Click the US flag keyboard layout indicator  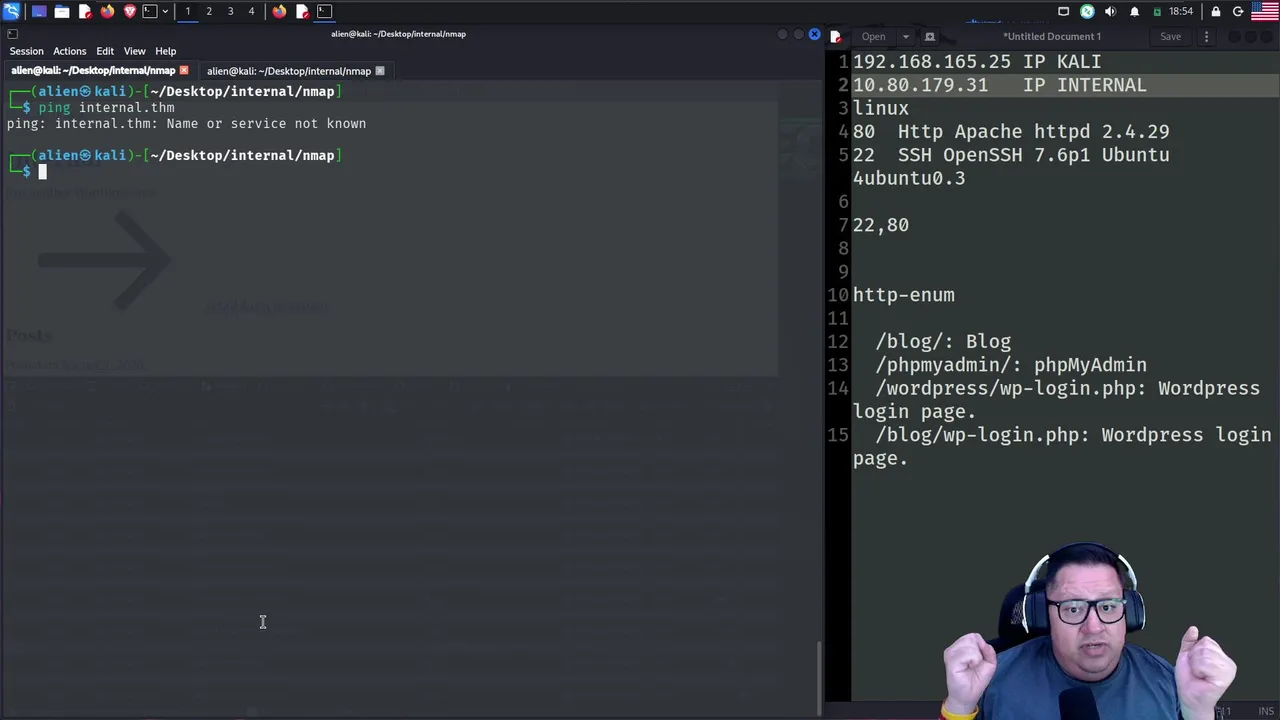coord(1264,11)
